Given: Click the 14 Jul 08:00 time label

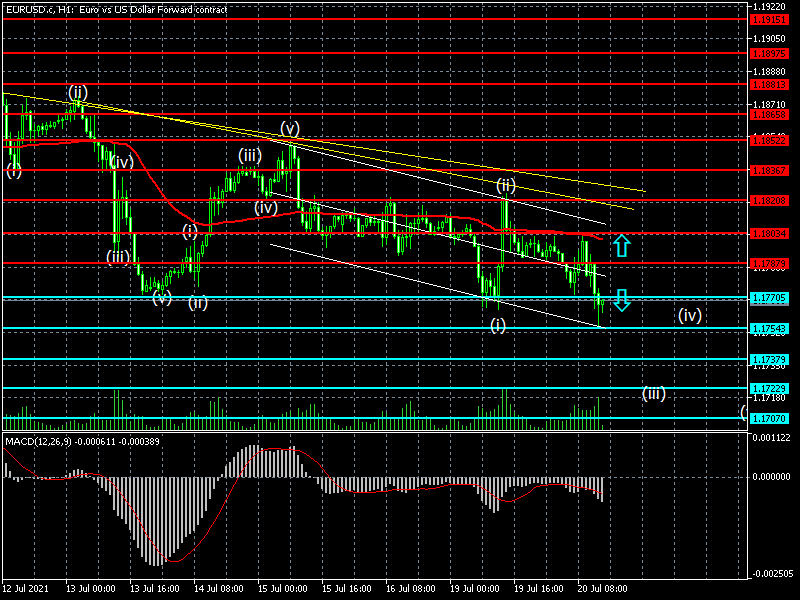Looking at the screenshot, I should 221,590.
